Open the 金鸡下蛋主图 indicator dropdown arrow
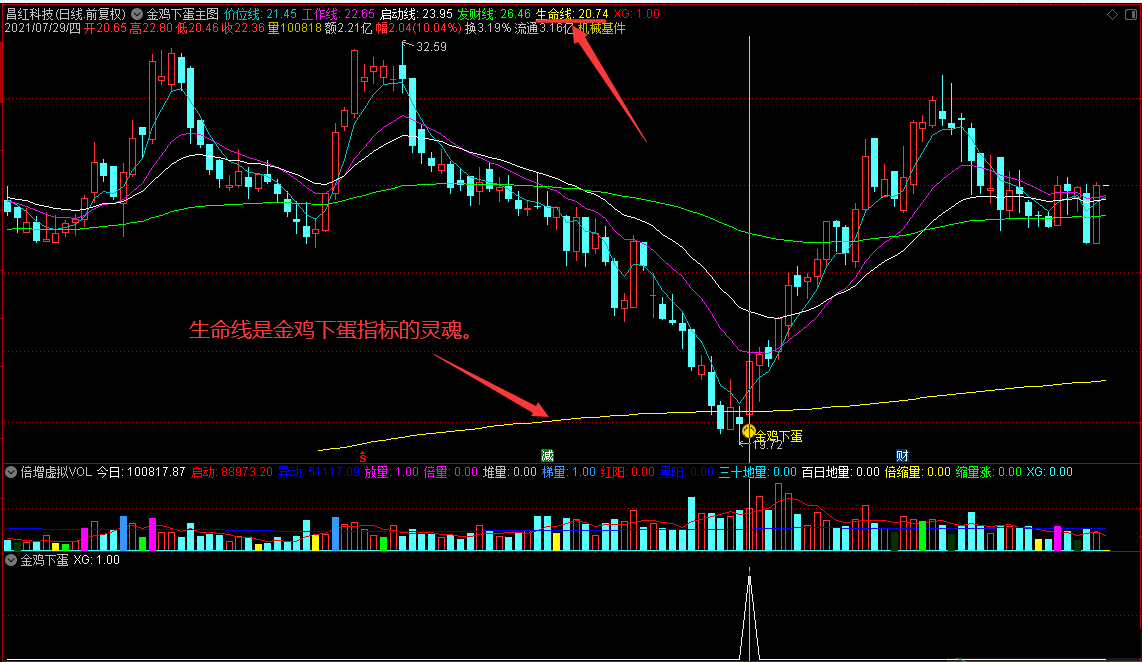This screenshot has height=662, width=1142. 136,14
